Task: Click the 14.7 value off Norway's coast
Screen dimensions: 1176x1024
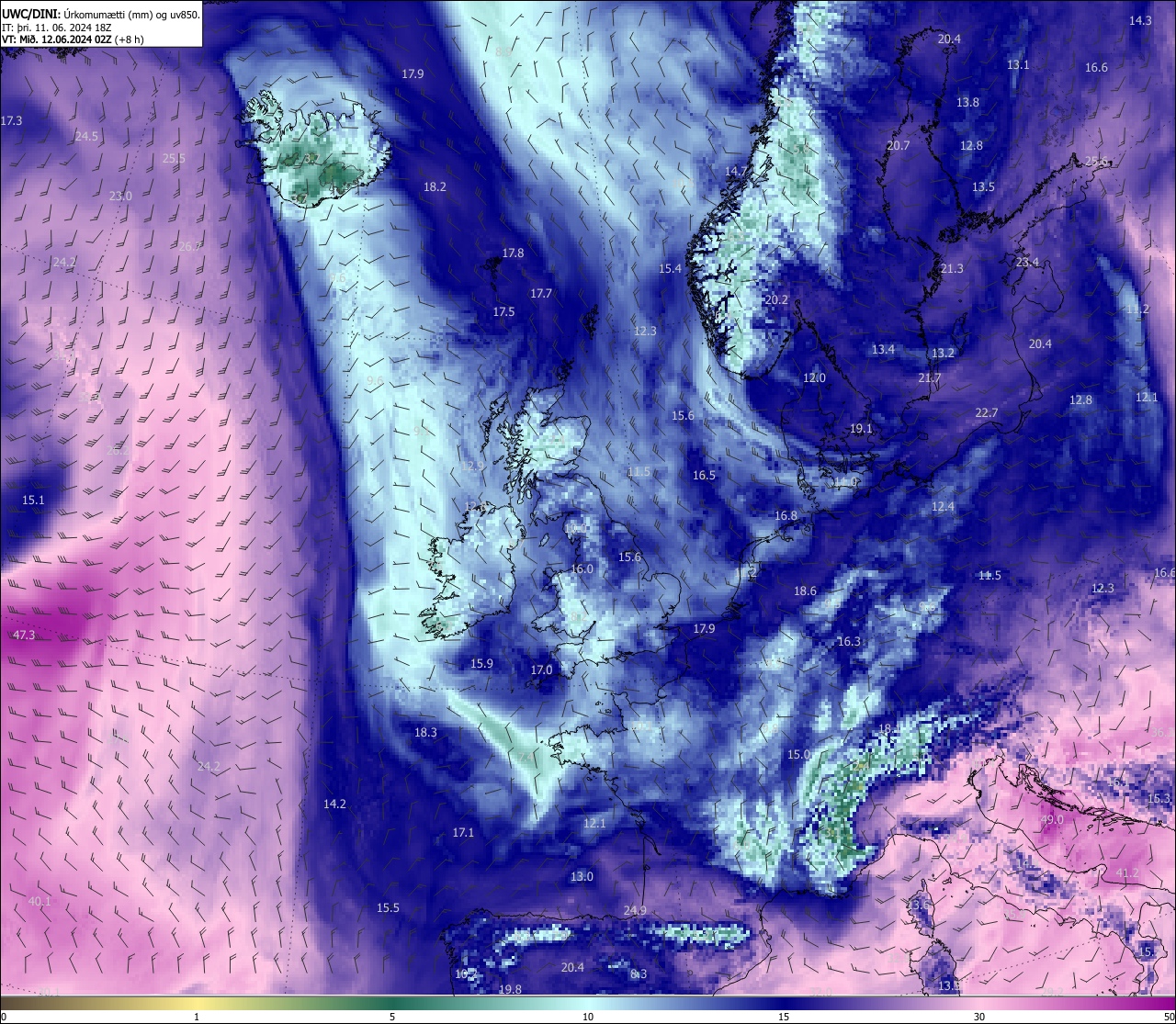Action: click(x=736, y=171)
